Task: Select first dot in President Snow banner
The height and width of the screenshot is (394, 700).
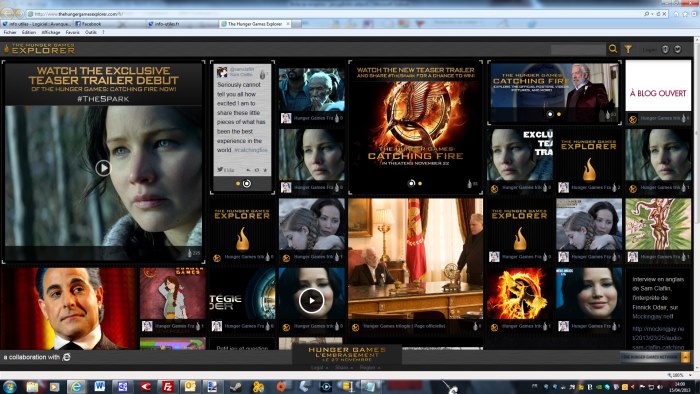Action: pos(550,114)
